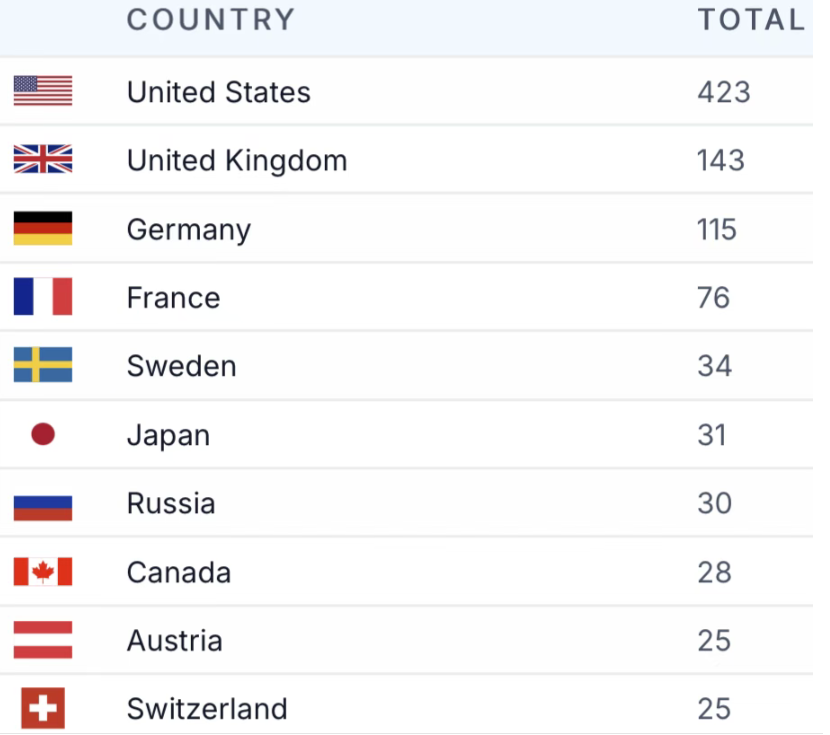
Task: Open the United Kingdom country name
Action: point(237,161)
